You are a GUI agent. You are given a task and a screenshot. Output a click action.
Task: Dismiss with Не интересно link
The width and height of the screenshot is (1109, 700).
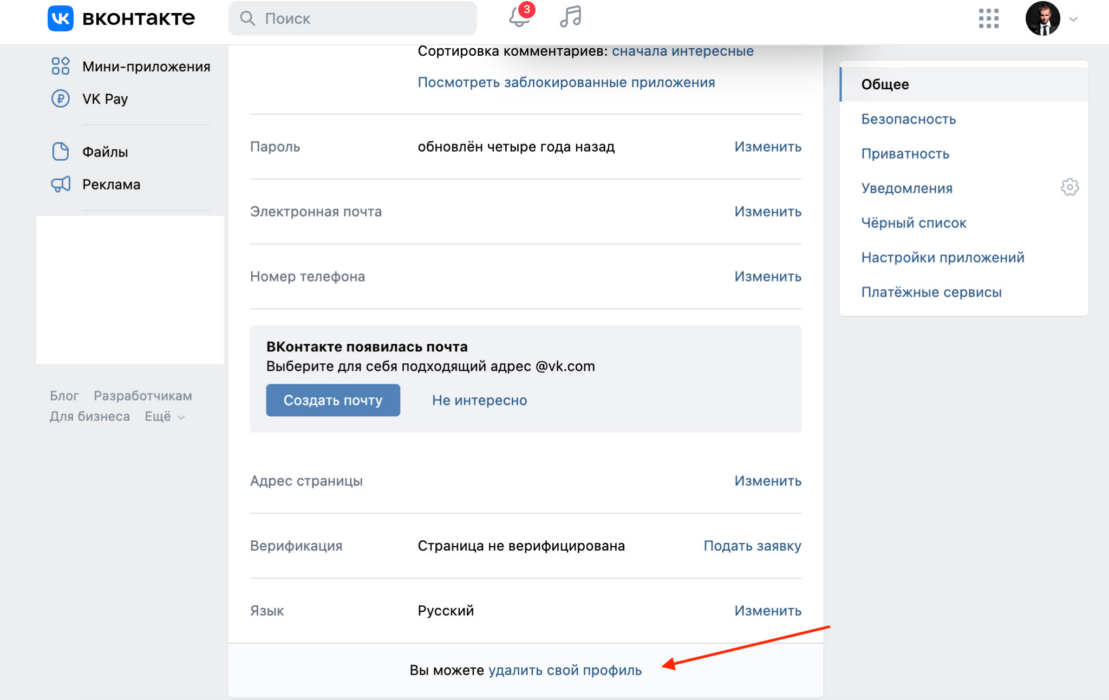(x=480, y=400)
